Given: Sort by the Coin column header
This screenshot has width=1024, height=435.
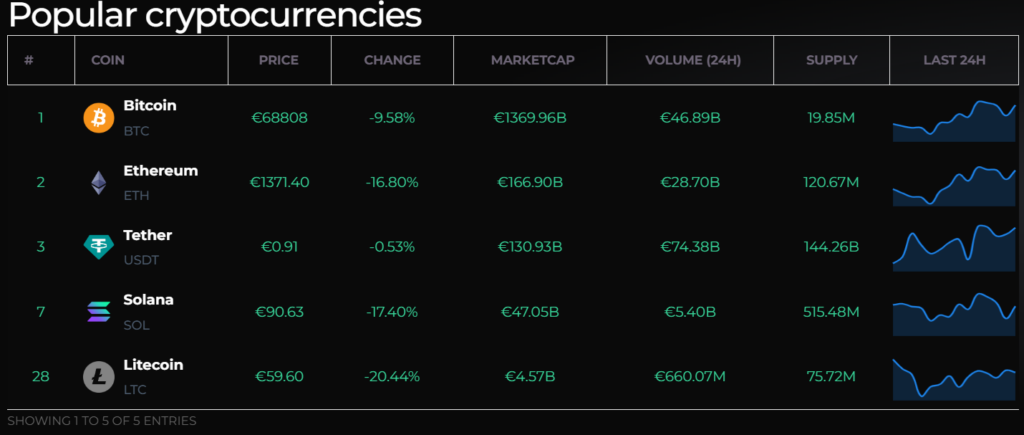Looking at the screenshot, I should pos(107,60).
